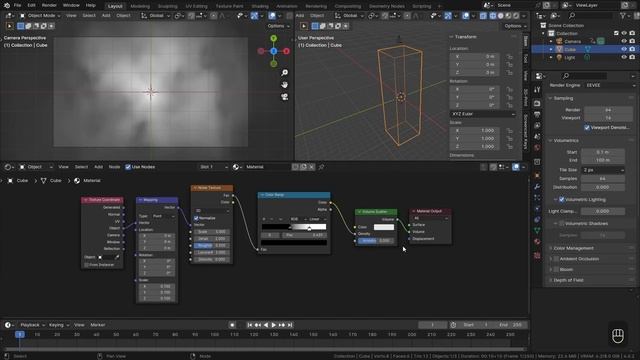Switch to Geometry Nodes workspace tab
Screen dimensions: 640x360
[387, 6]
